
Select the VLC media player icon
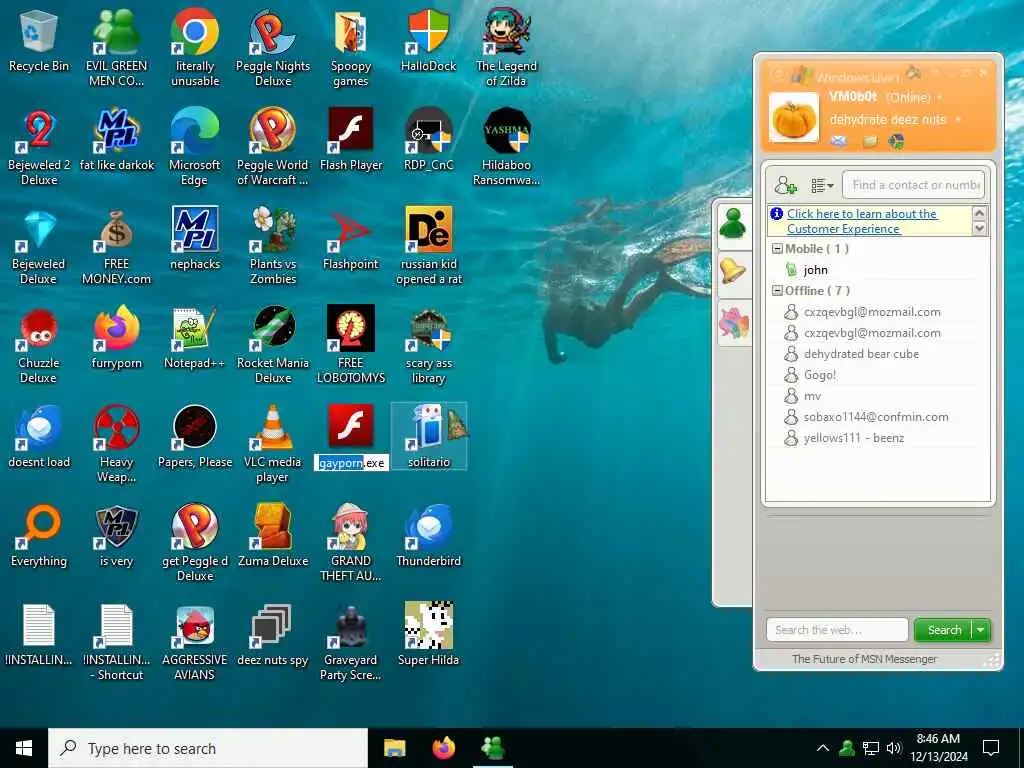pos(273,444)
